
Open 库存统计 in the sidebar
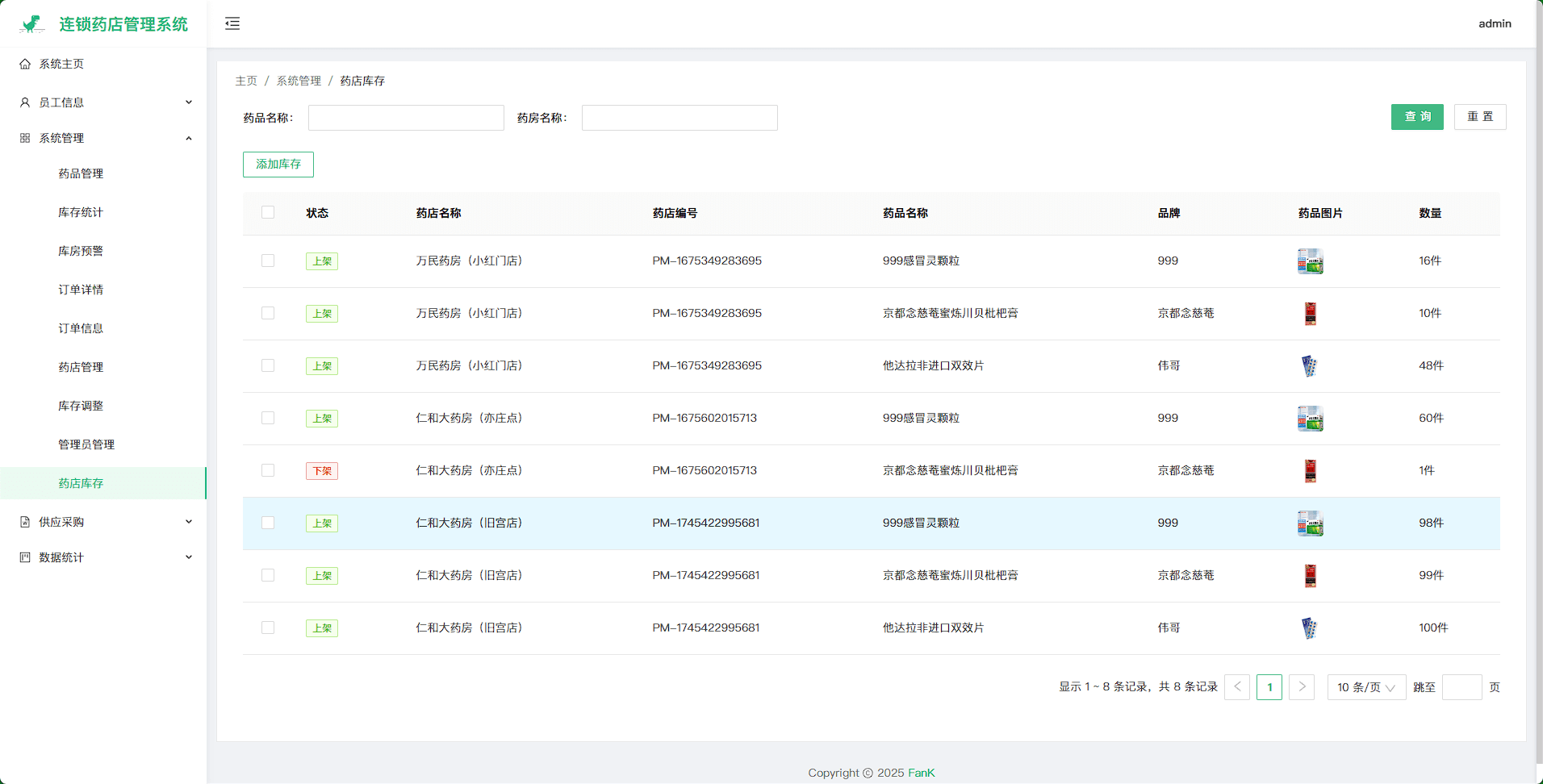pyautogui.click(x=81, y=212)
